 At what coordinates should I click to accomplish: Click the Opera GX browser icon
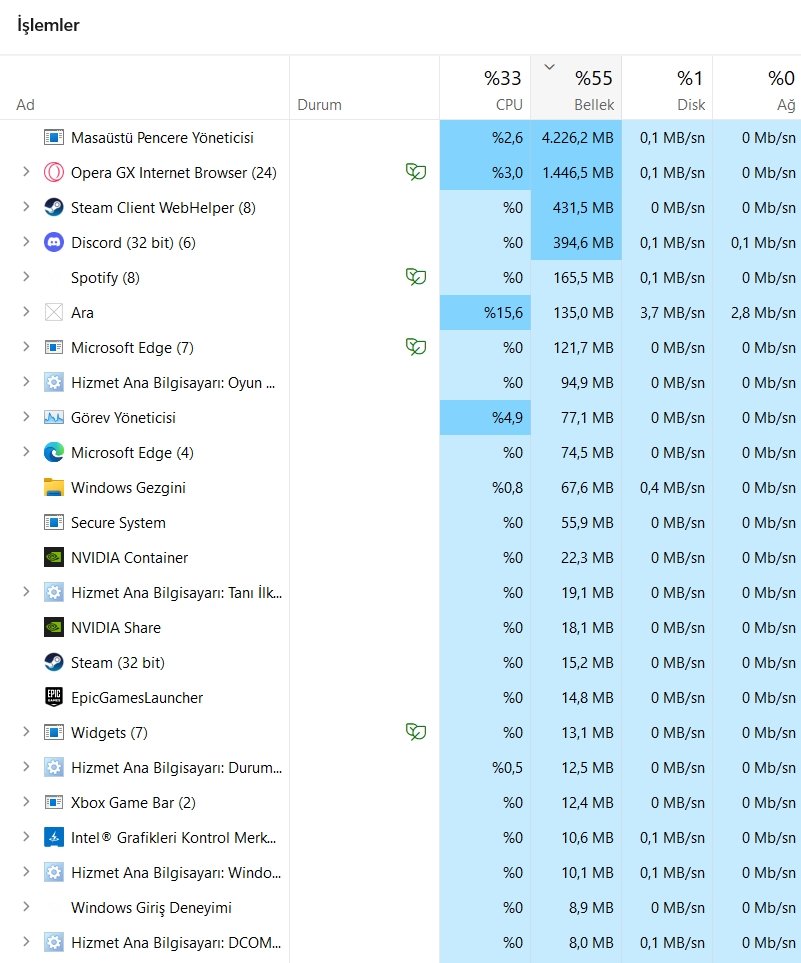click(54, 173)
